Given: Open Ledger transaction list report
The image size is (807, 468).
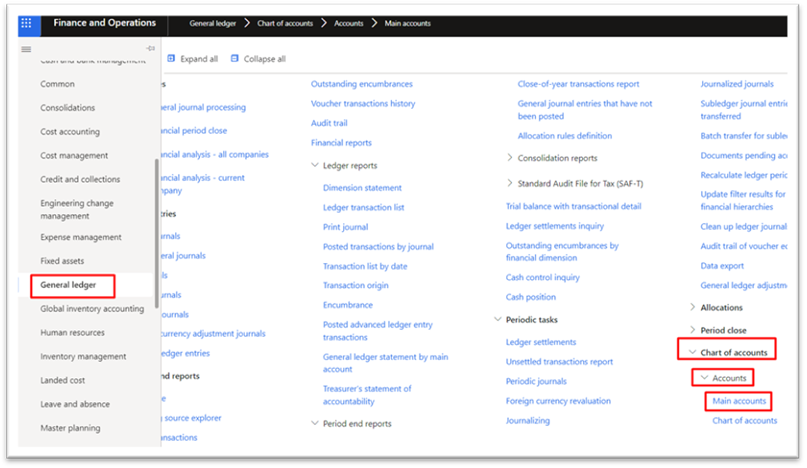Looking at the screenshot, I should [x=363, y=207].
